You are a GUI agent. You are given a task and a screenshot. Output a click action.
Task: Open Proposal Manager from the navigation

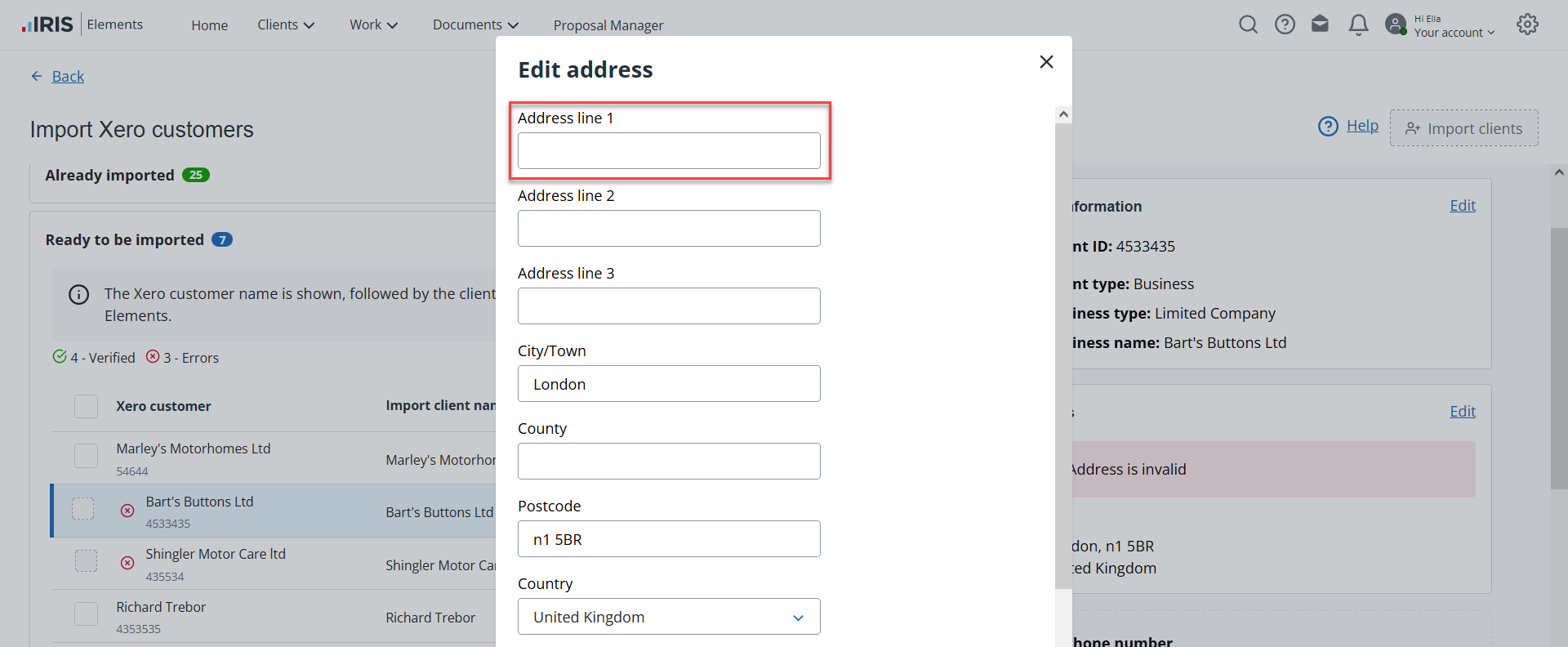coord(608,25)
